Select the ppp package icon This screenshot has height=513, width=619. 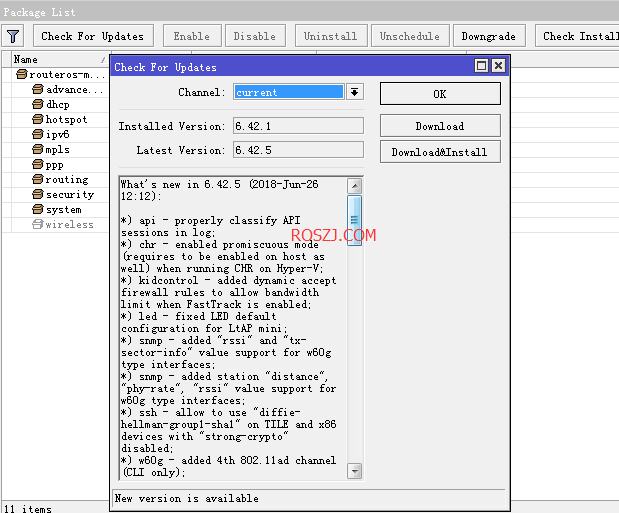38,164
